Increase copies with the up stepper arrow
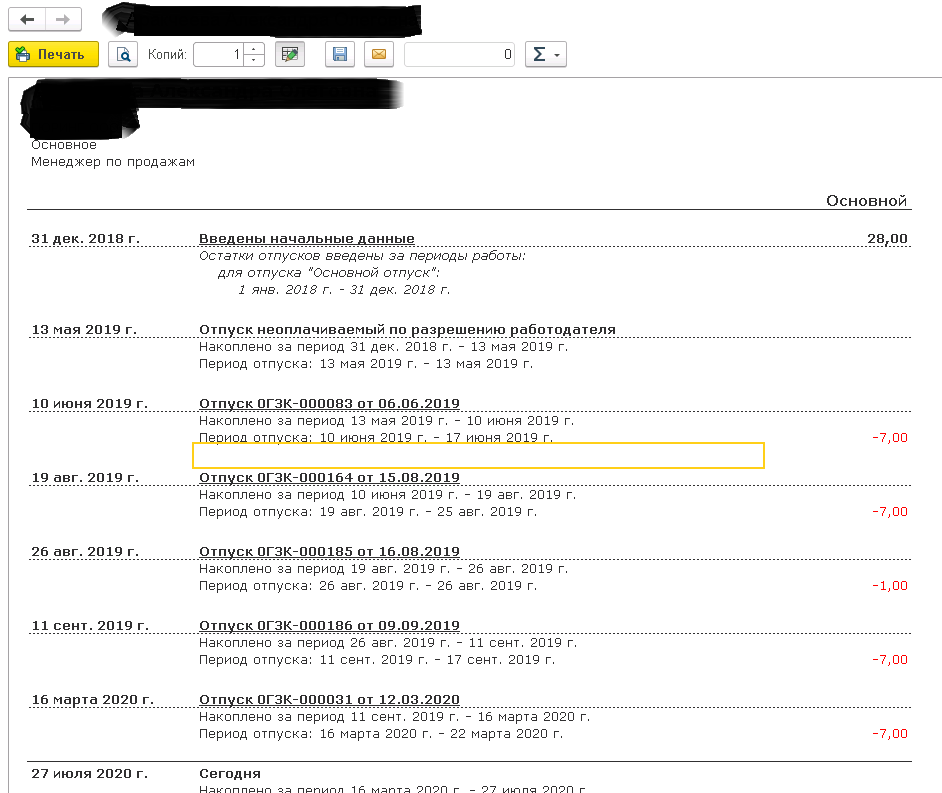Screen dimensions: 942x793 [254, 49]
